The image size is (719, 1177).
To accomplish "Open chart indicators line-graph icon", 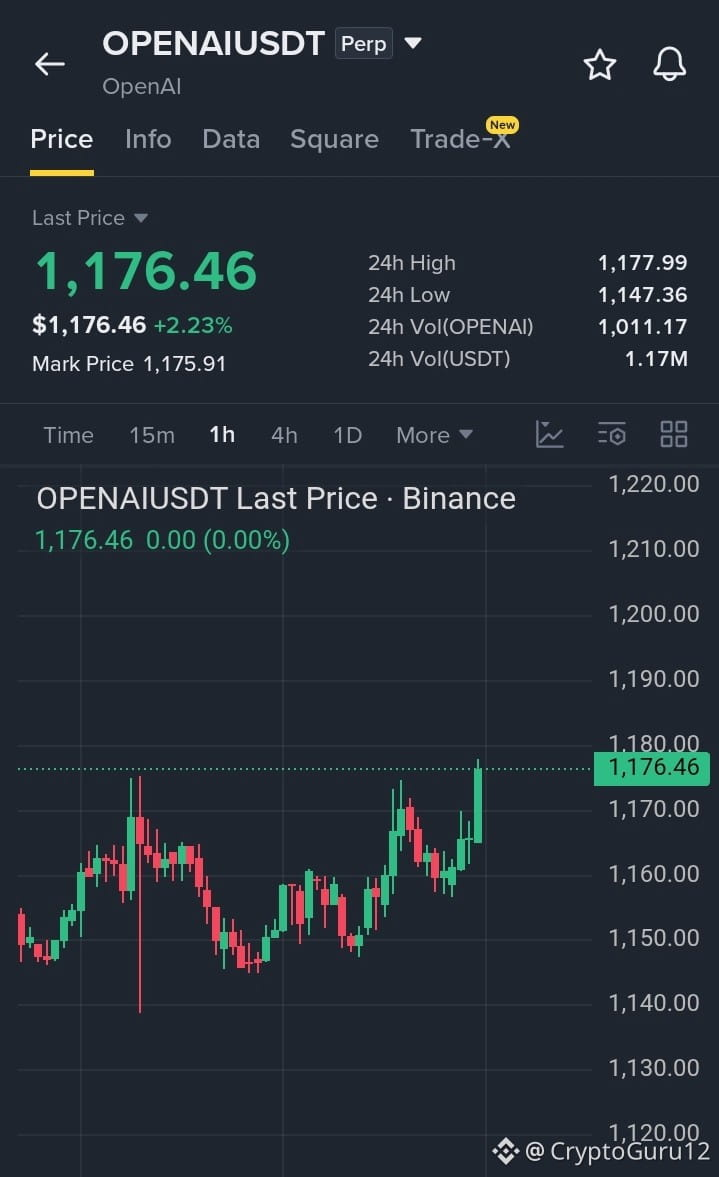I will pyautogui.click(x=549, y=435).
